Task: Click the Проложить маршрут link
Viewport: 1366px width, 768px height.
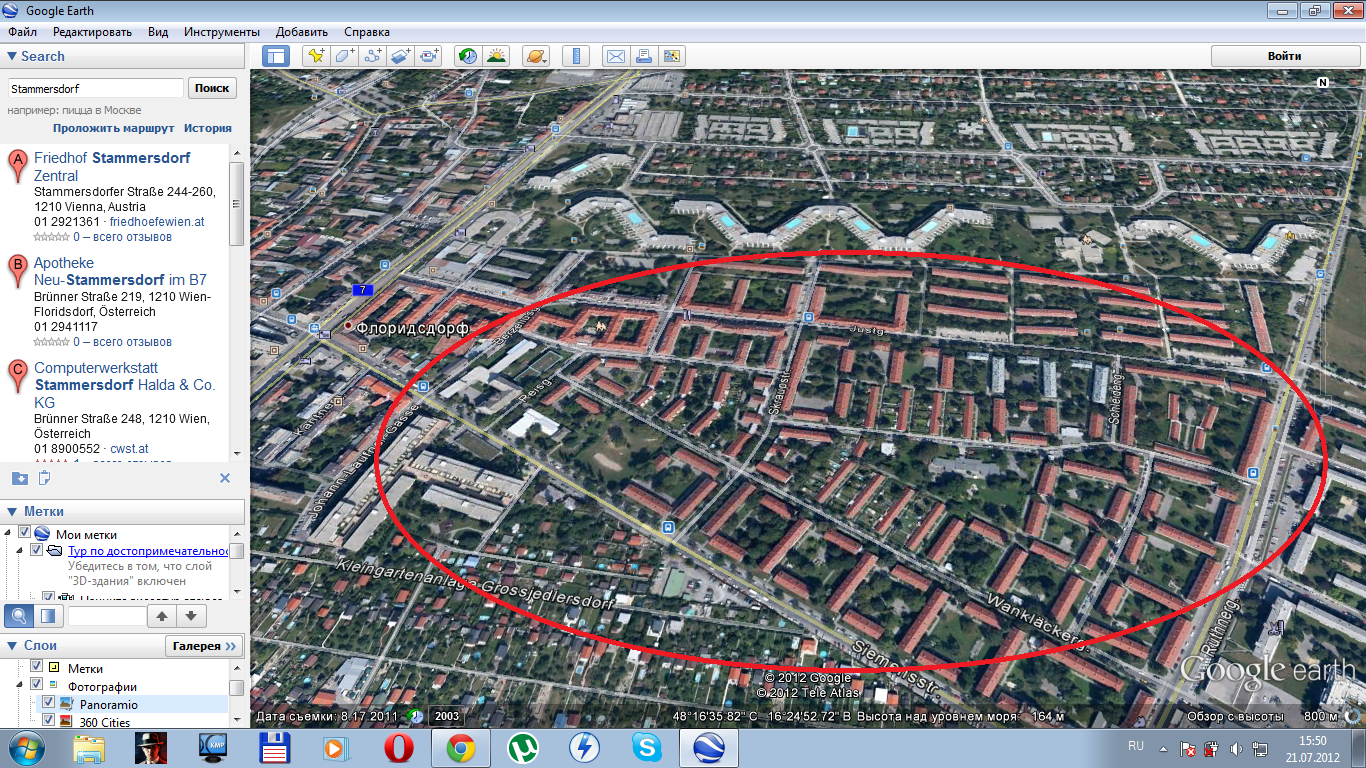Action: coord(114,128)
